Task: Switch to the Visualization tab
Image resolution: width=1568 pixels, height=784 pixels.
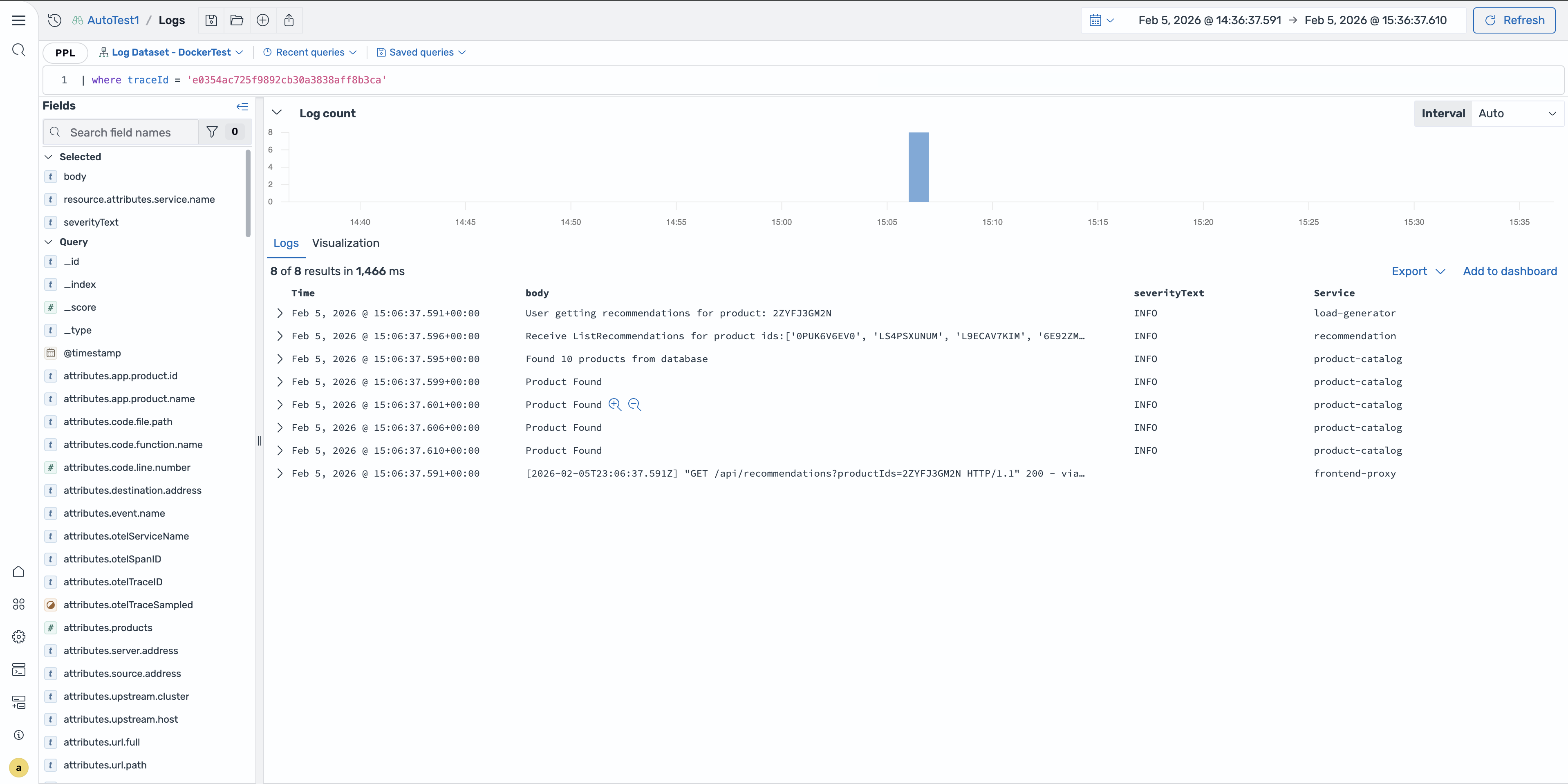Action: (345, 243)
